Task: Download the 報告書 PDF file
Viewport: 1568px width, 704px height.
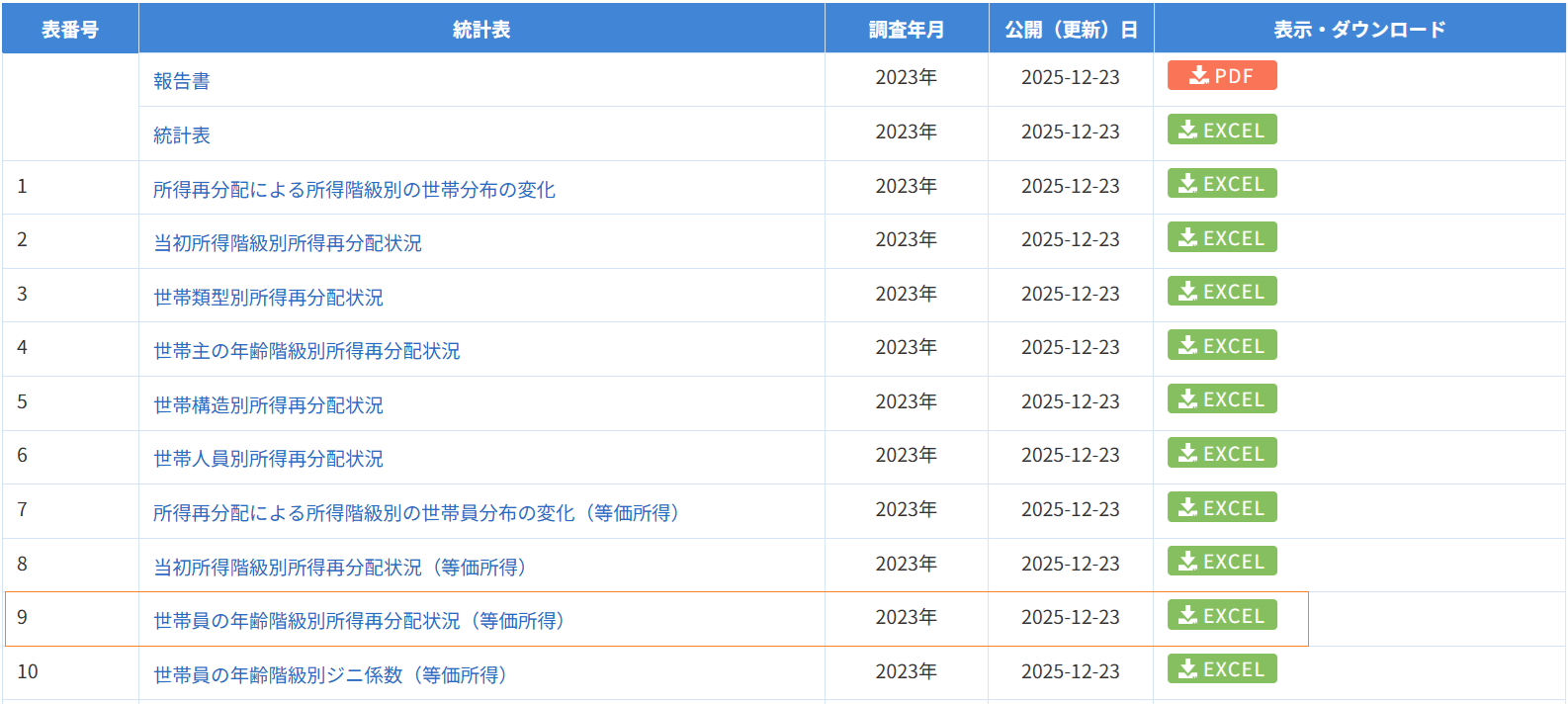Action: [x=1221, y=76]
